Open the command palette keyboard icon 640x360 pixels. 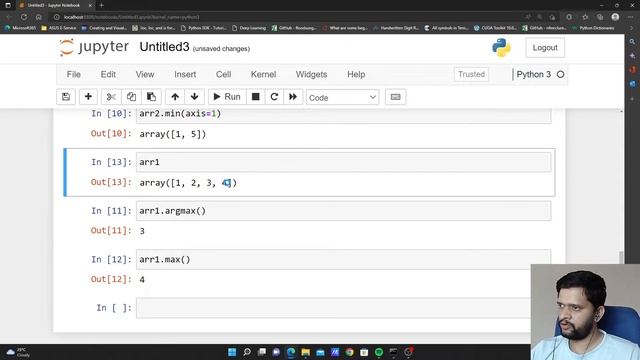[x=396, y=97]
